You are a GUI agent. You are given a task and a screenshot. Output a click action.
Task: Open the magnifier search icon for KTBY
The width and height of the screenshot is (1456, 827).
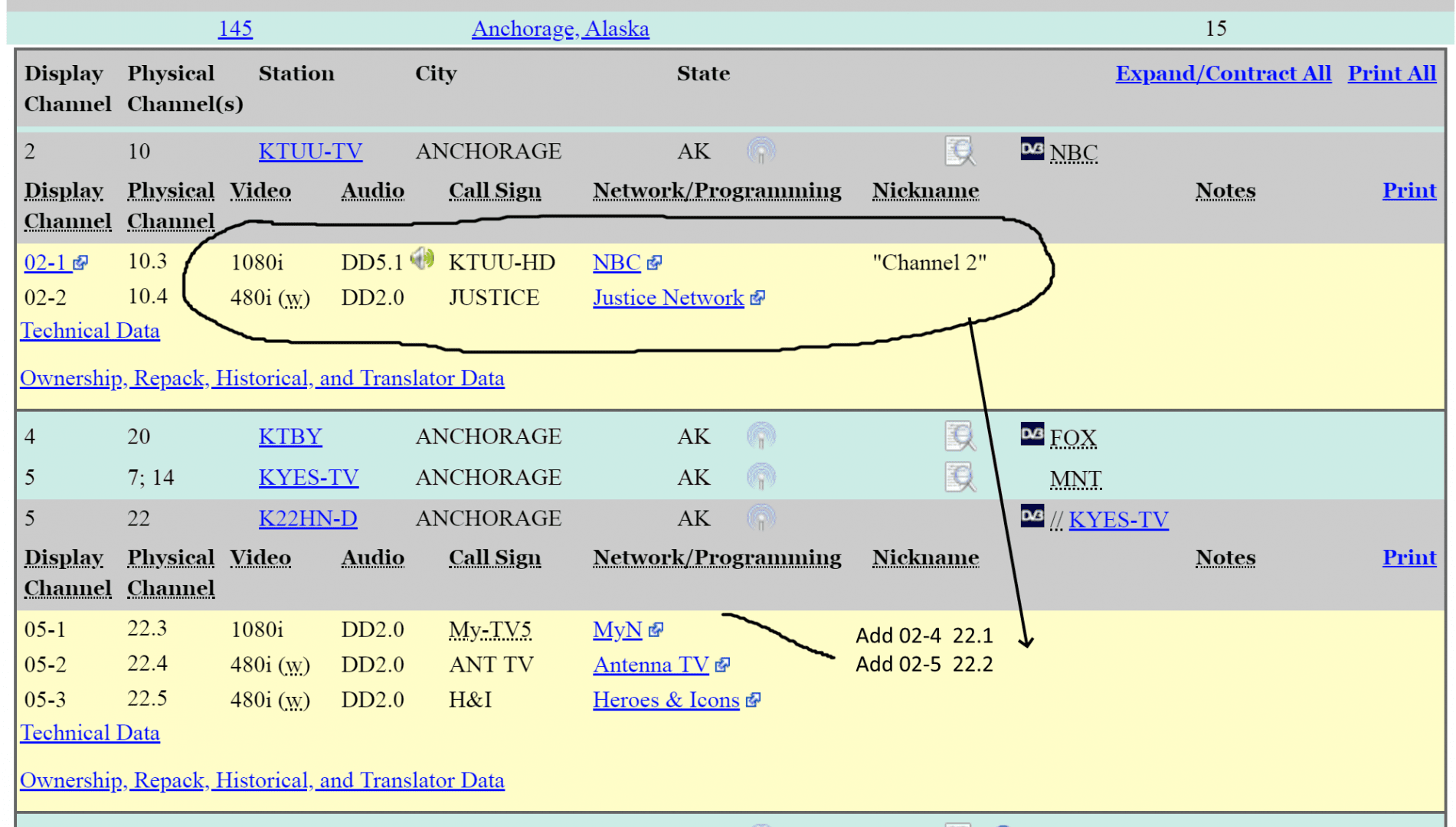coord(960,436)
